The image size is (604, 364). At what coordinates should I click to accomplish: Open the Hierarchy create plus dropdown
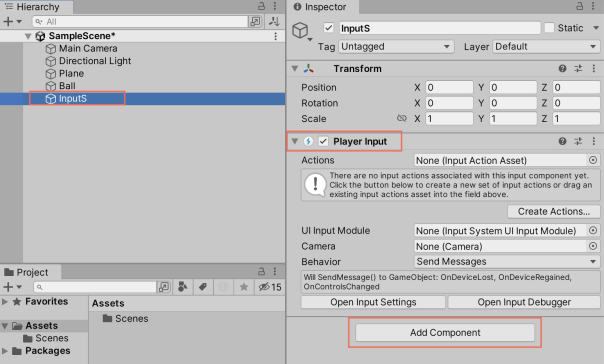(x=12, y=22)
